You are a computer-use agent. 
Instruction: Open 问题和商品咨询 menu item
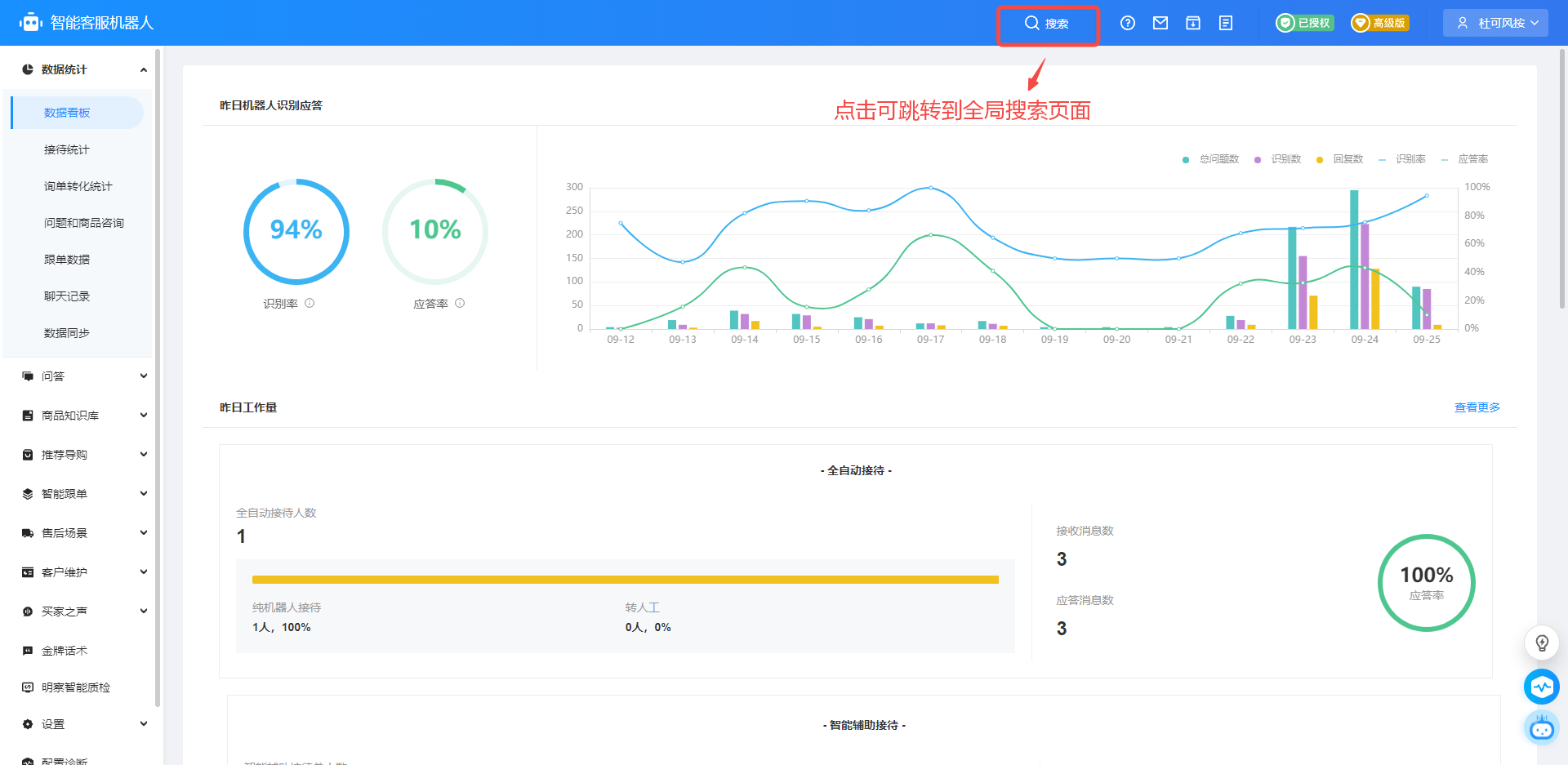(x=84, y=223)
